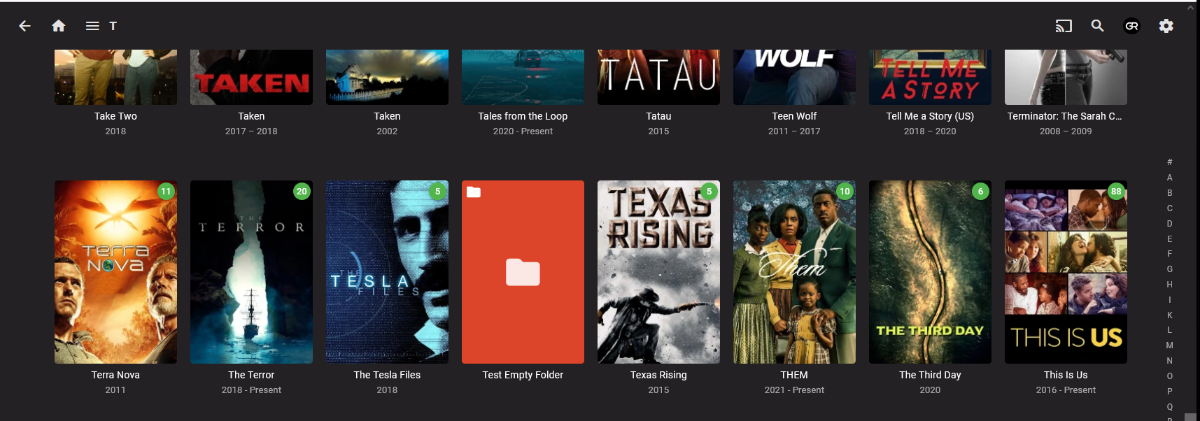1200x421 pixels.
Task: Click the small folder icon on Test Empty Folder
Action: click(x=474, y=191)
